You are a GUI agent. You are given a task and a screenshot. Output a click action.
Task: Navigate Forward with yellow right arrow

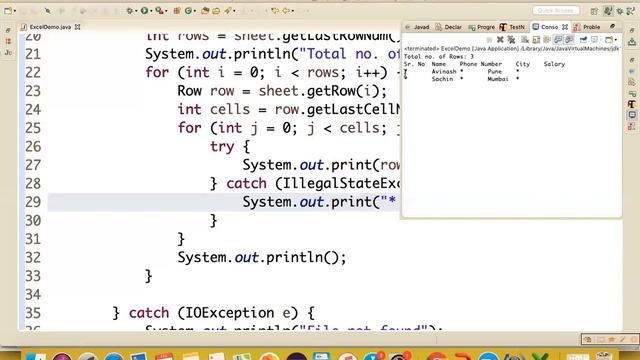click(x=286, y=10)
